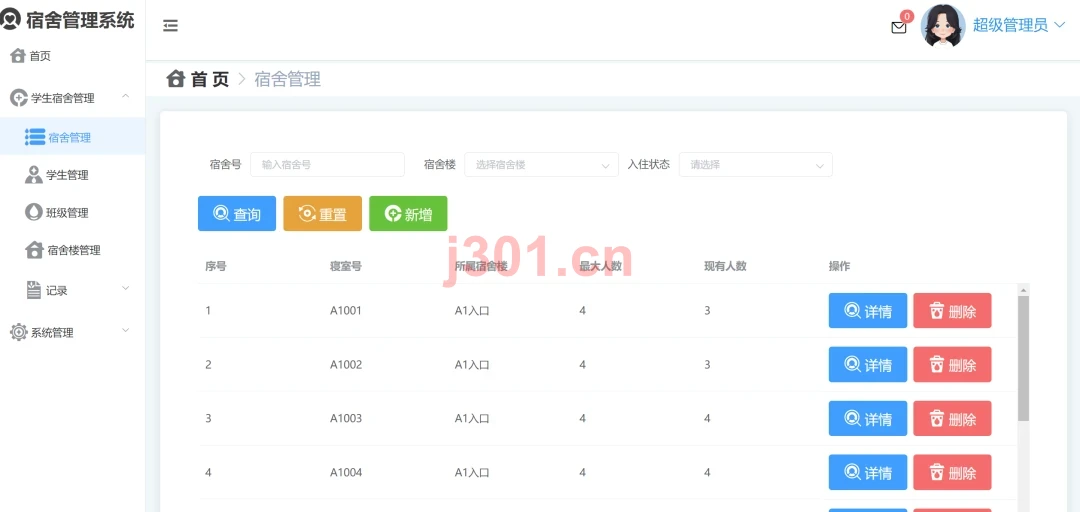
Task: Expand the 记录 submenu
Action: point(72,290)
